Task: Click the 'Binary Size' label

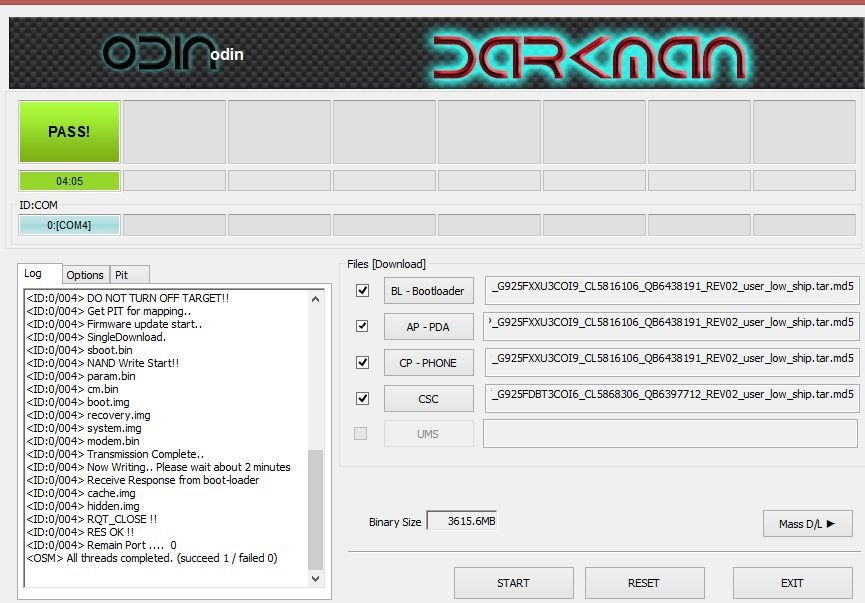Action: point(395,522)
